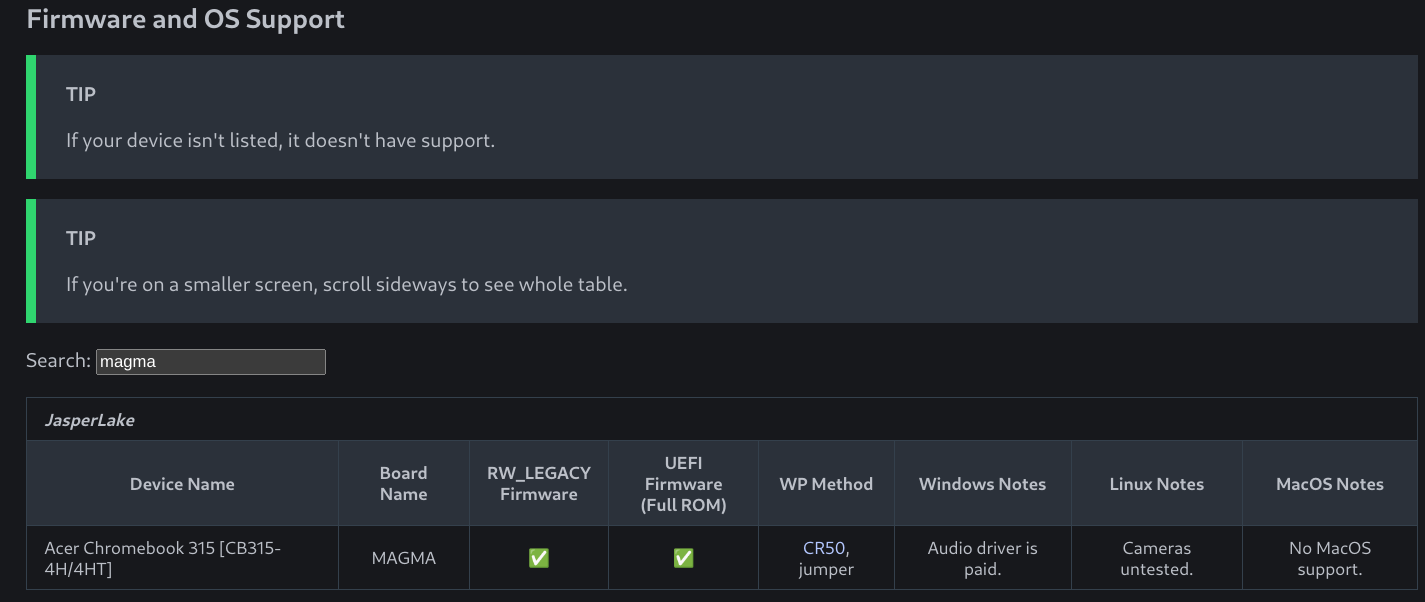Screen dimensions: 1425x602
Task: Click the Search: label
Action: pos(59,361)
